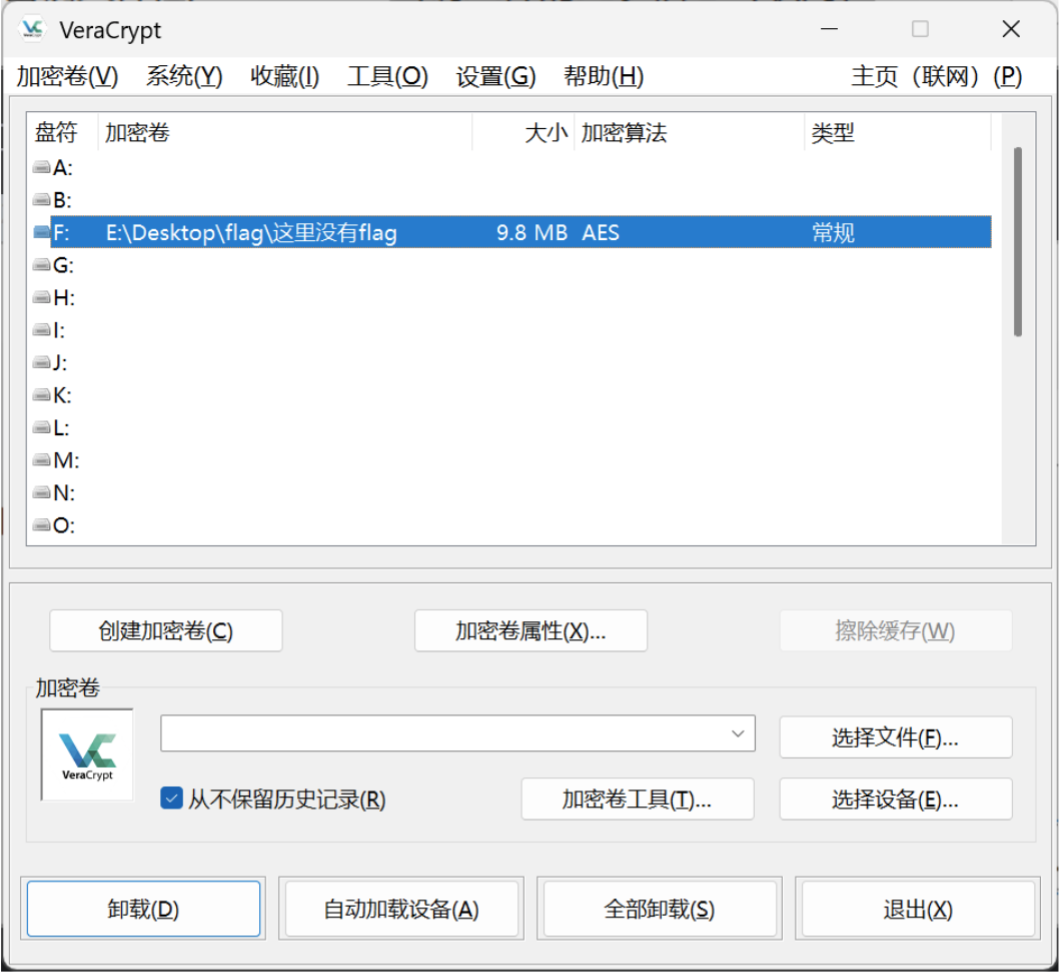The image size is (1060, 974).
Task: Open the 帮助(H) menu
Action: (x=604, y=76)
